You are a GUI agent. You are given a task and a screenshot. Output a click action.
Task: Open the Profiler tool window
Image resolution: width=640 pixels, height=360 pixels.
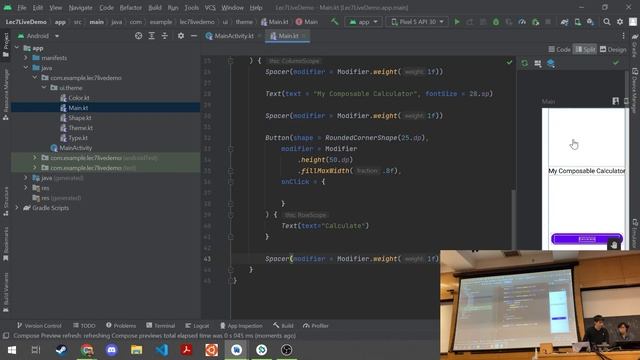point(316,325)
